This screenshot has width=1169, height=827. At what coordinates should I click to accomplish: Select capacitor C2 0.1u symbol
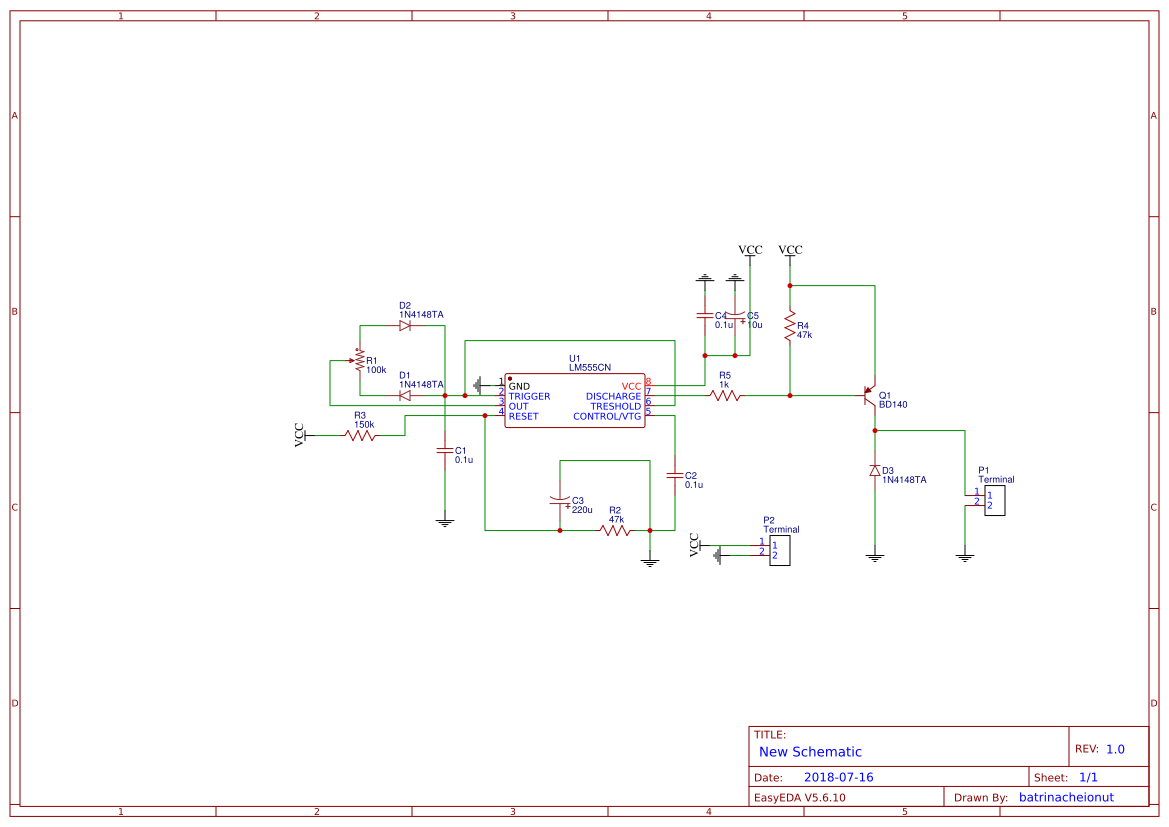pos(677,477)
